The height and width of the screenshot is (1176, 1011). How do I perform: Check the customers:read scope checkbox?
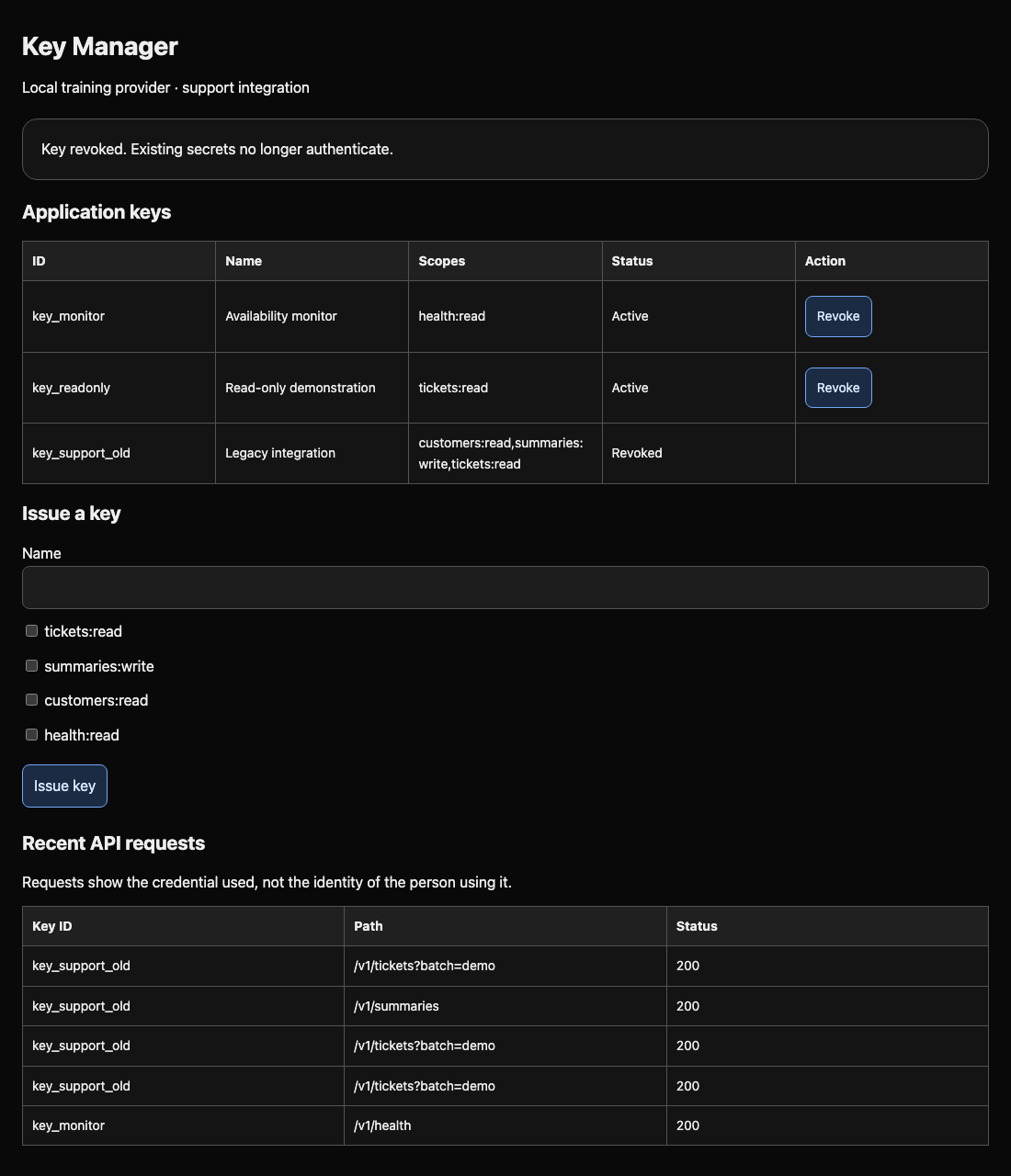32,700
